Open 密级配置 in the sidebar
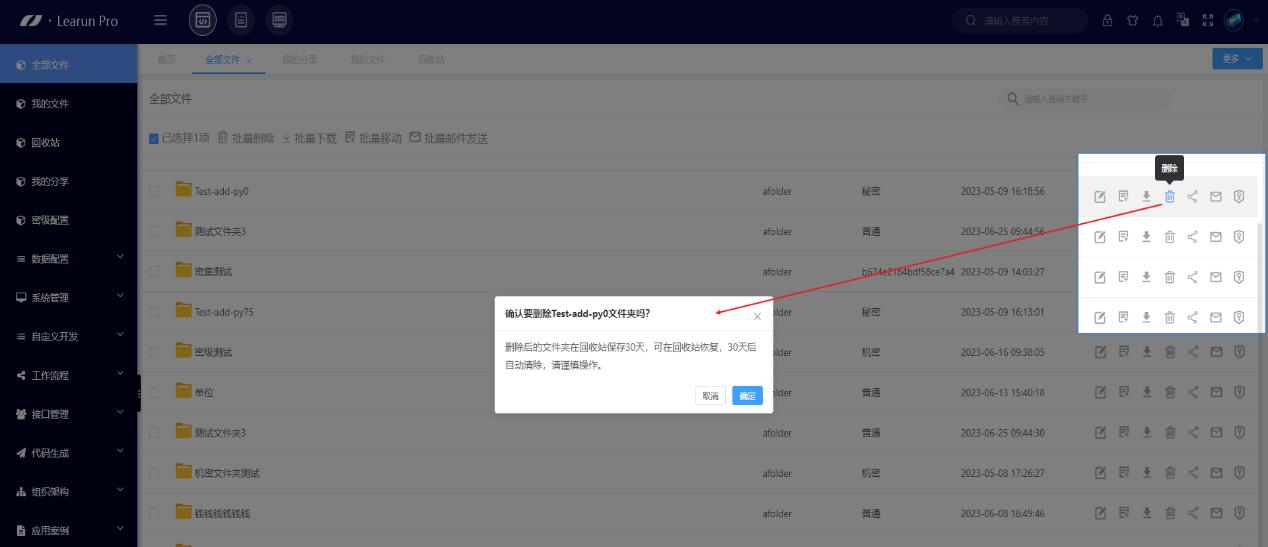The image size is (1268, 547). pyautogui.click(x=69, y=220)
